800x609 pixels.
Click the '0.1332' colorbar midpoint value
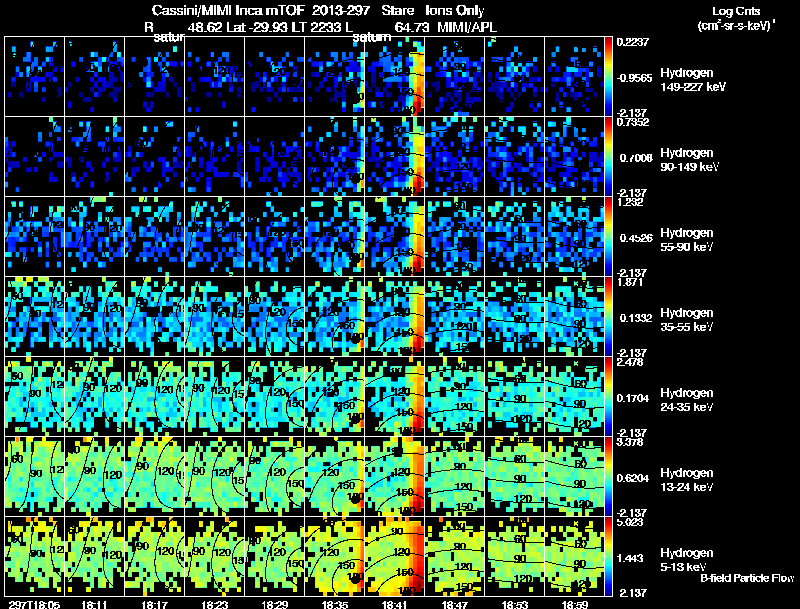tap(634, 318)
